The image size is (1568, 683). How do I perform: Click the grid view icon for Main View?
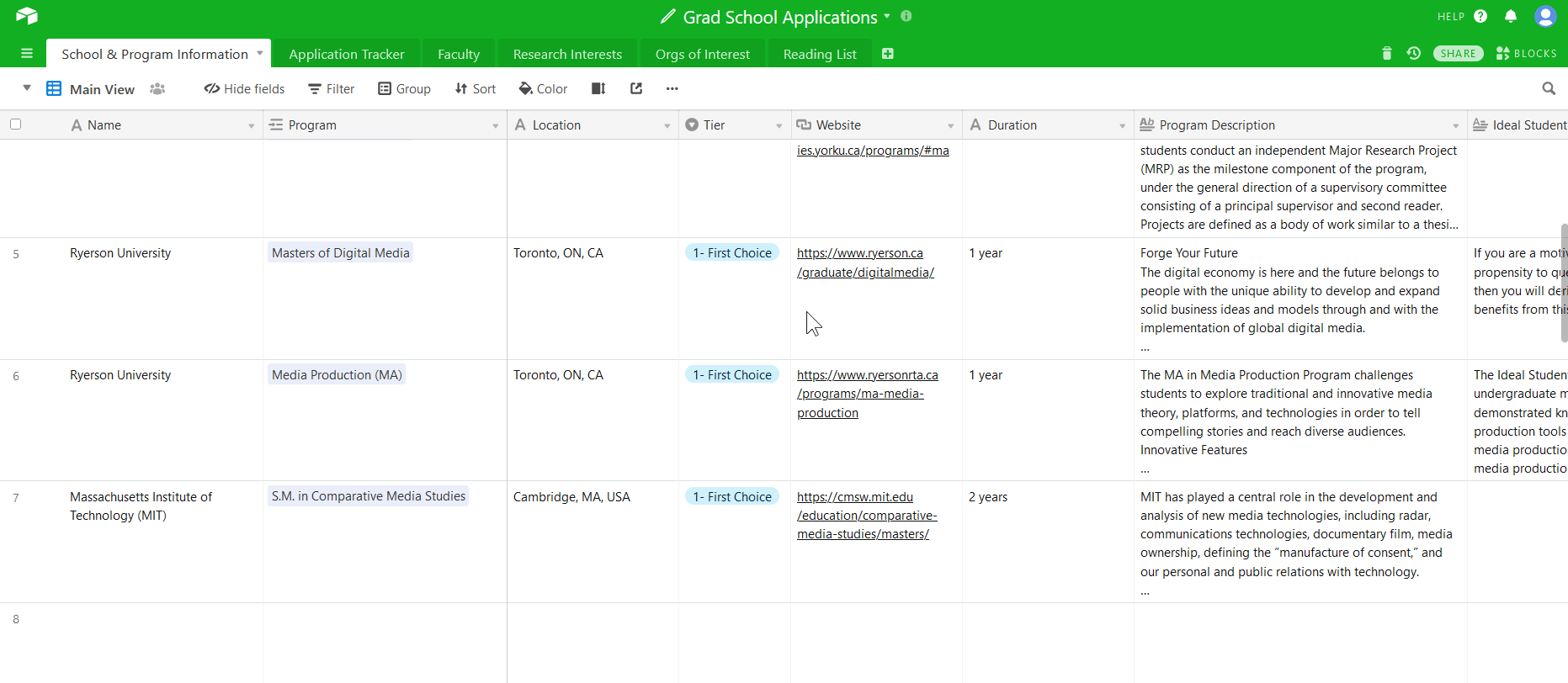(54, 88)
